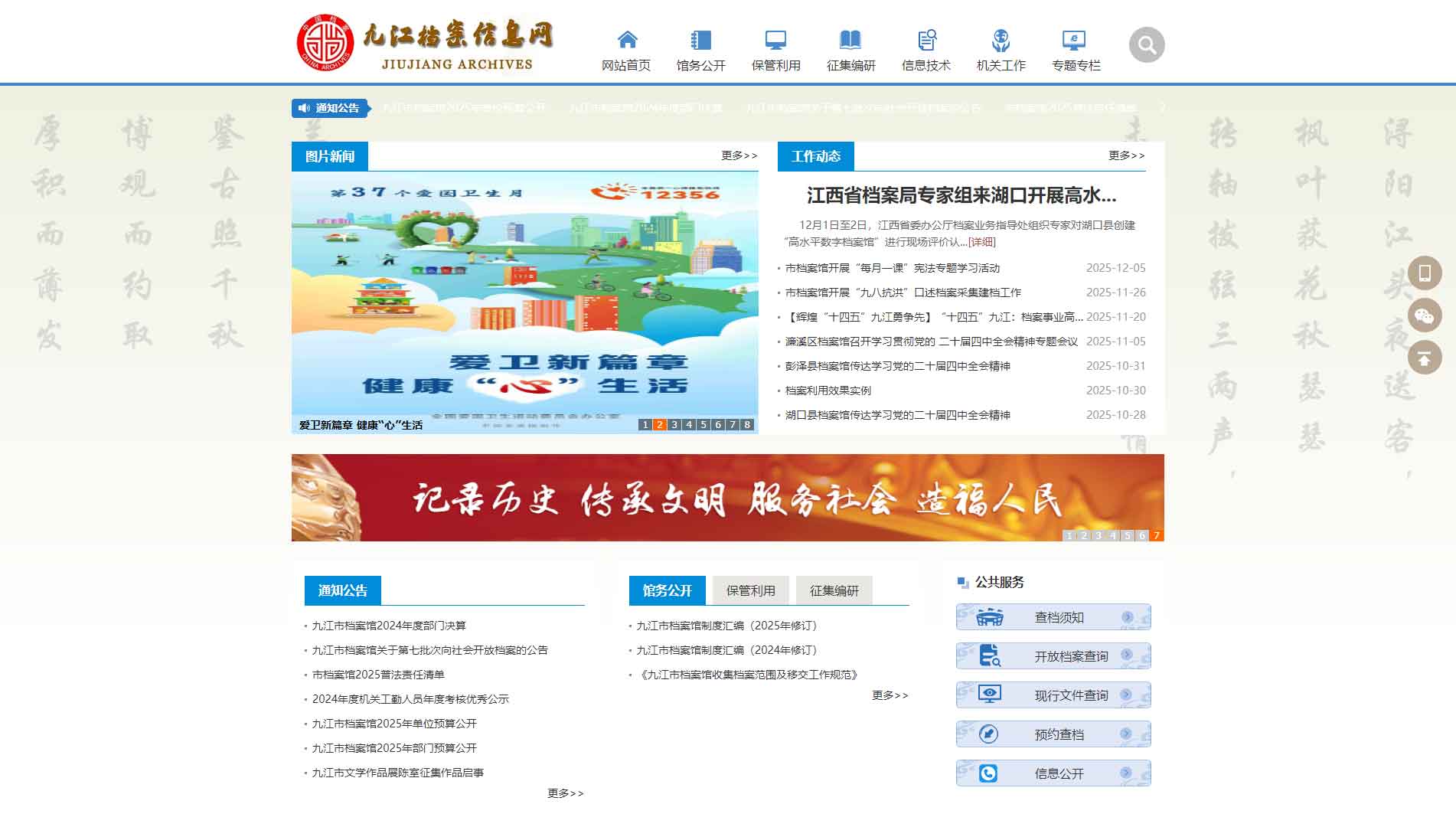Open 九江市文学作品展陈室征集作品启事

coord(397,773)
